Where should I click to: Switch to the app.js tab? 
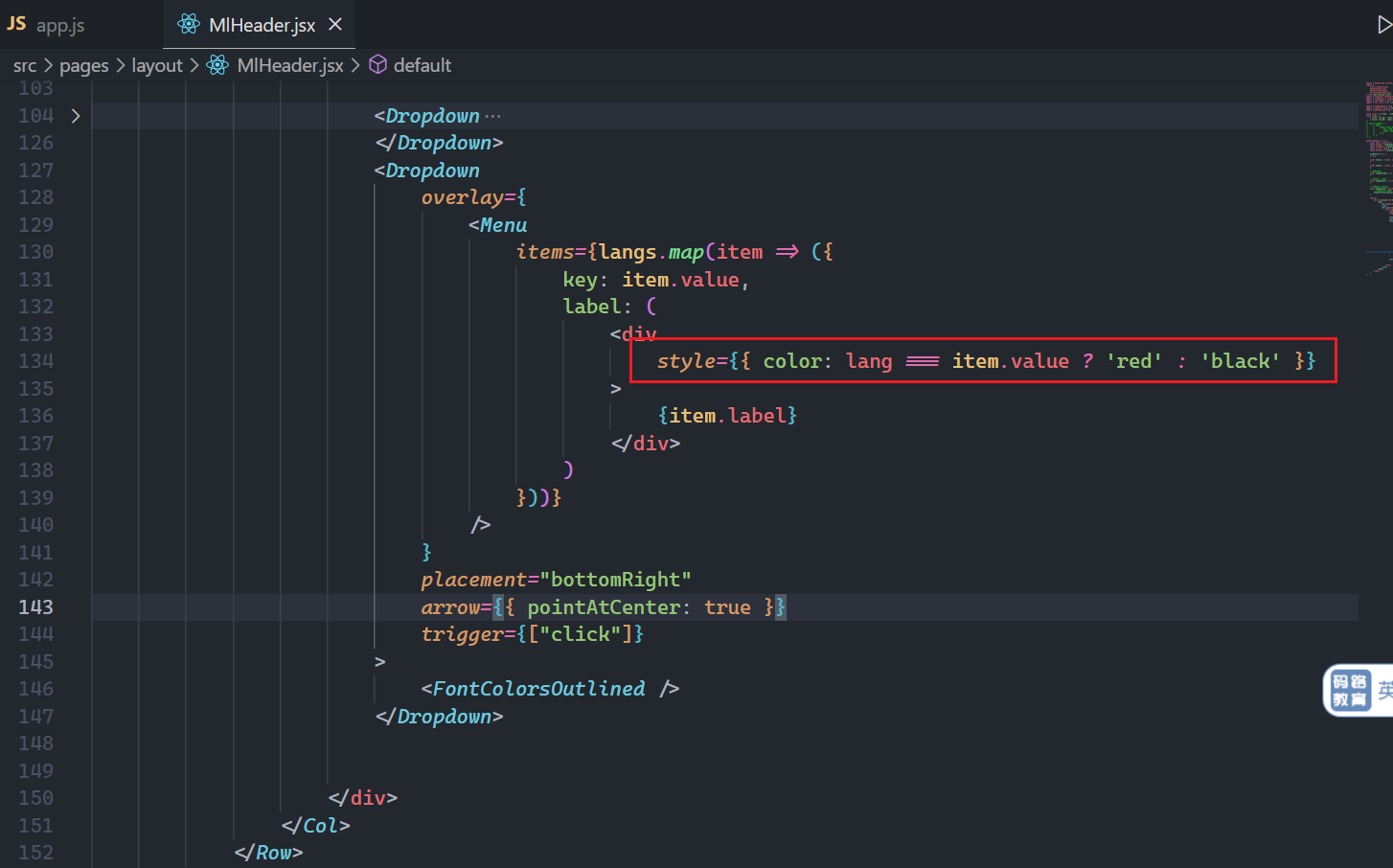click(x=48, y=25)
